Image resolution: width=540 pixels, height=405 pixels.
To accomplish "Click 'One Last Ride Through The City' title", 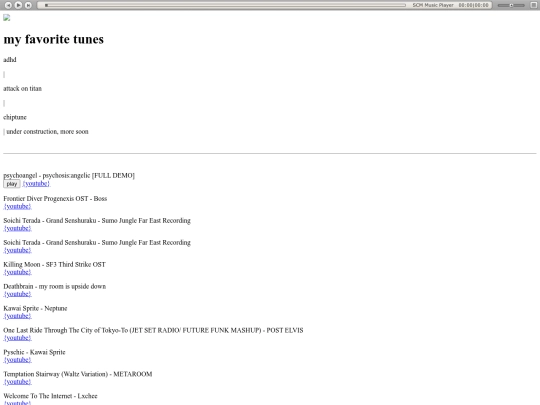I will point(153,330).
